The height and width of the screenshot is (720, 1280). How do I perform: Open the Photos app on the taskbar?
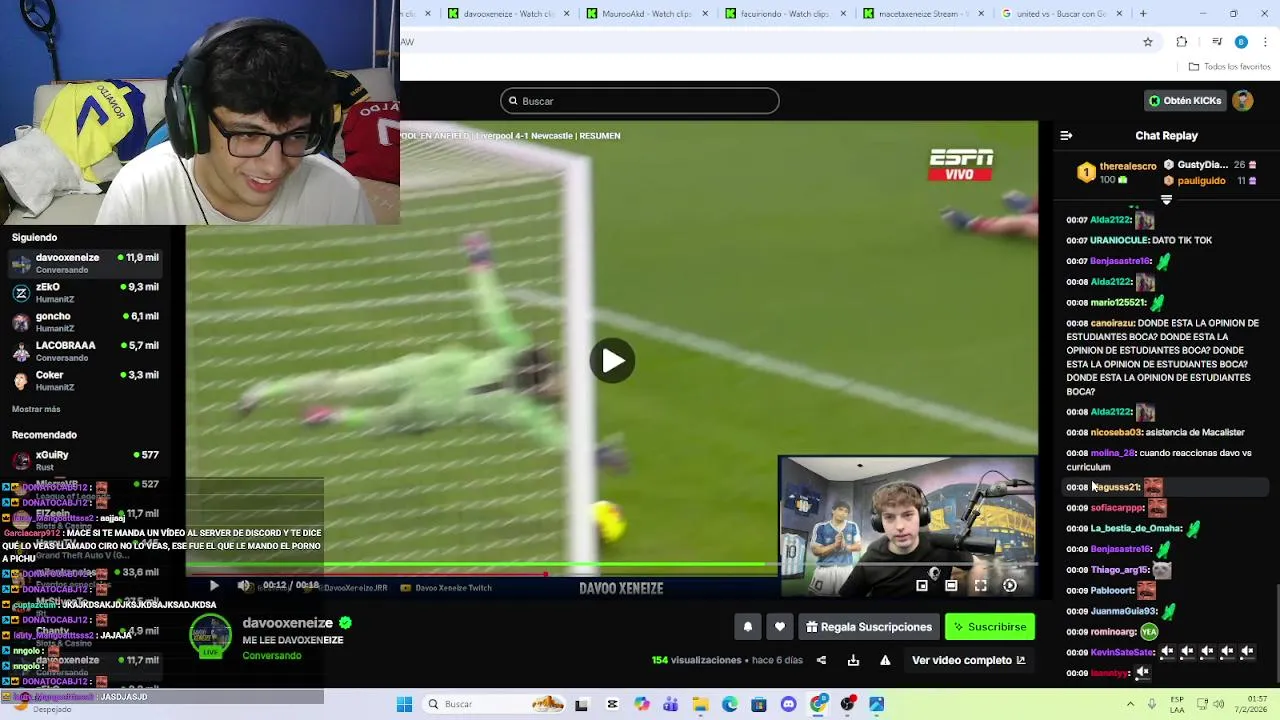pos(877,704)
